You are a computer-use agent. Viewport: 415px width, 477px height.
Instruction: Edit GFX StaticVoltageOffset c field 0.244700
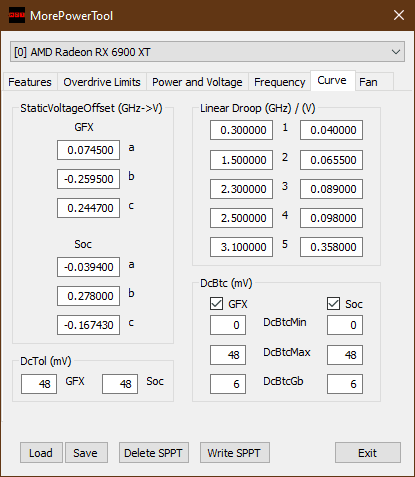pos(88,208)
